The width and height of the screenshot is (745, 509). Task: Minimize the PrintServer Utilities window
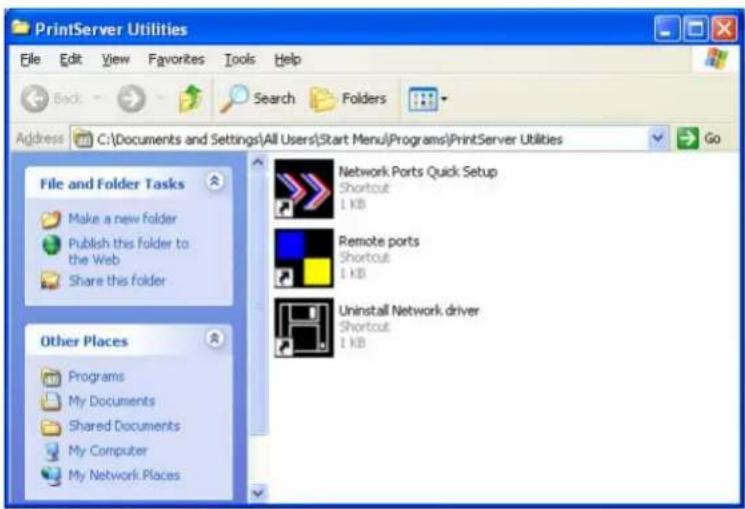(x=667, y=29)
